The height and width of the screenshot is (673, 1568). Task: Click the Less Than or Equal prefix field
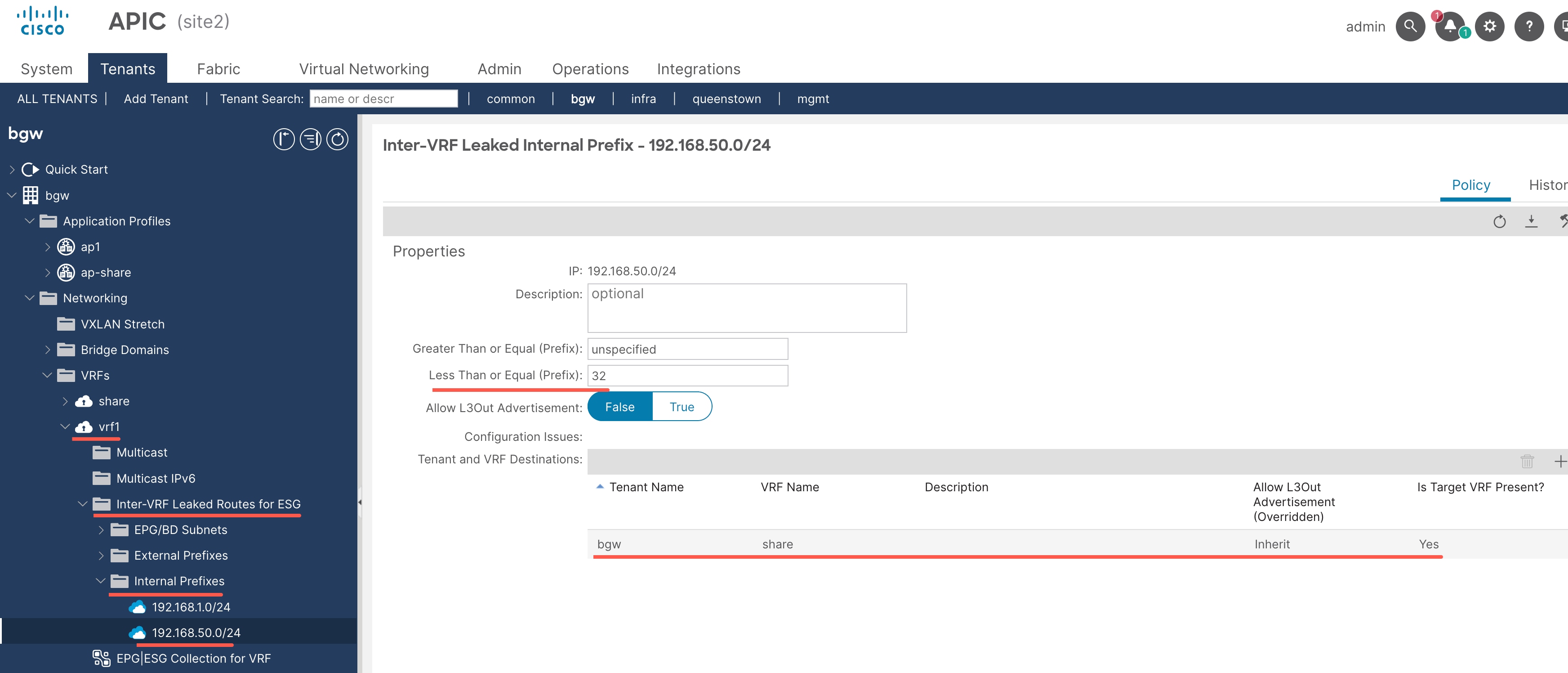point(687,376)
